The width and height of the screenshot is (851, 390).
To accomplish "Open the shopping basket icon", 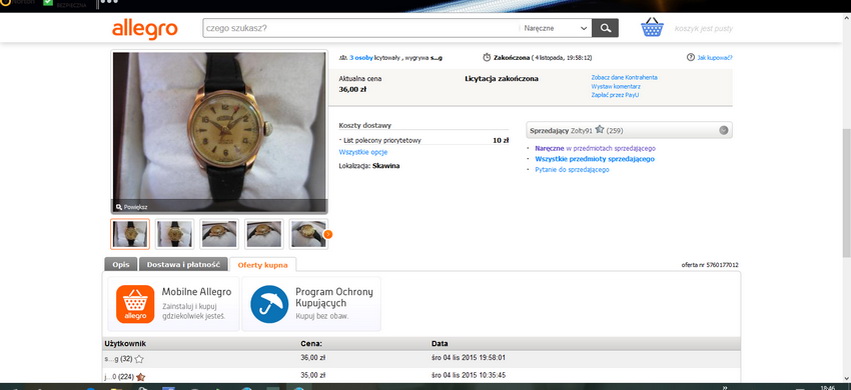I will pyautogui.click(x=652, y=27).
